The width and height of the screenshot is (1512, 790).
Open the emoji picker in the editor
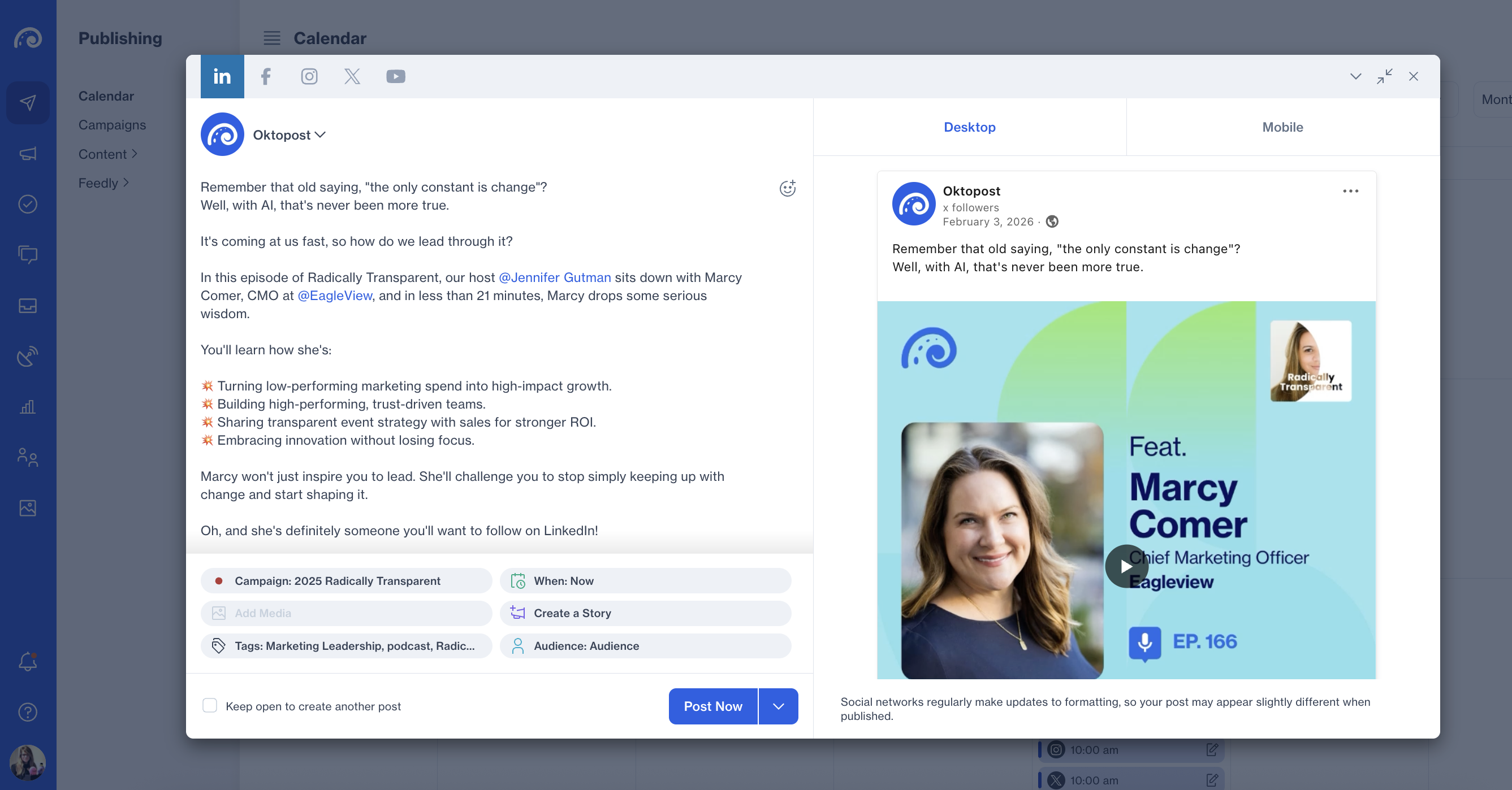pyautogui.click(x=787, y=188)
